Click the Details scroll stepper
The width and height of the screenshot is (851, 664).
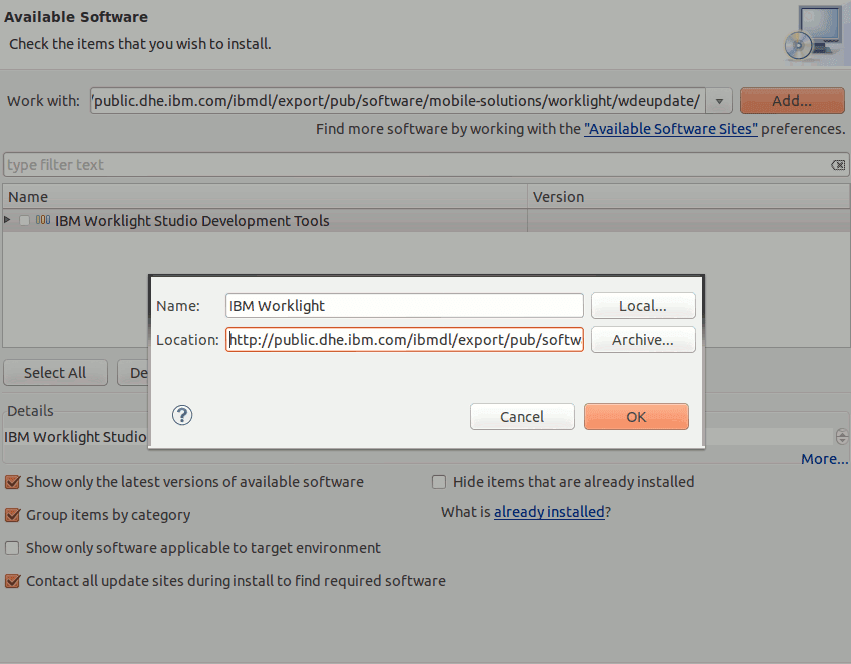(842, 437)
